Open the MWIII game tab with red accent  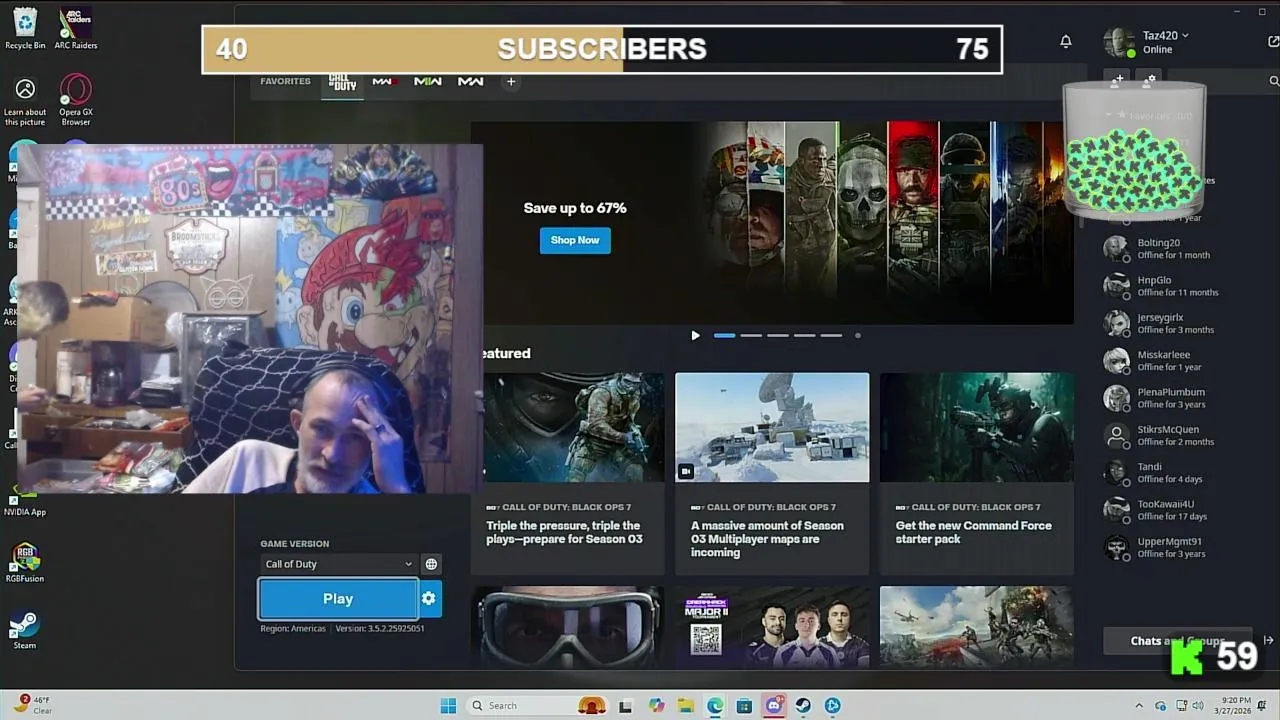385,82
